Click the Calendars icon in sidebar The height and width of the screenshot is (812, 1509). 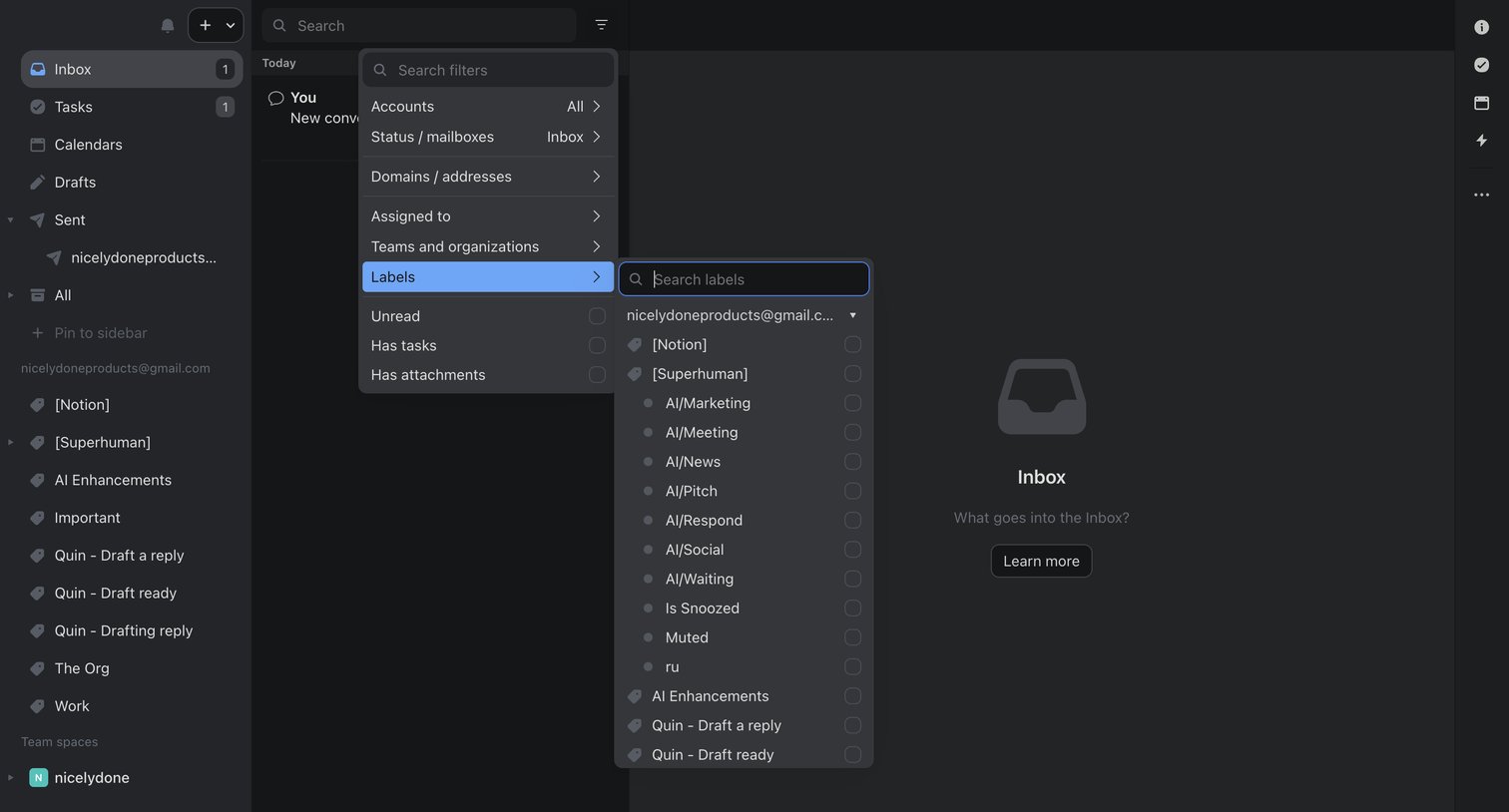tap(38, 145)
